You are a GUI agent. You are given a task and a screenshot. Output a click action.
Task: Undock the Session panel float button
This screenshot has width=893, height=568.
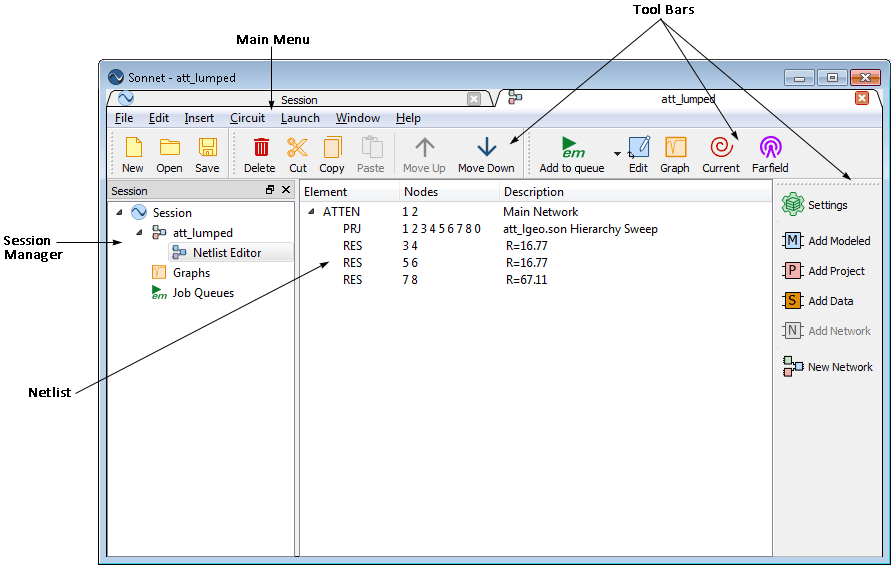tap(269, 190)
